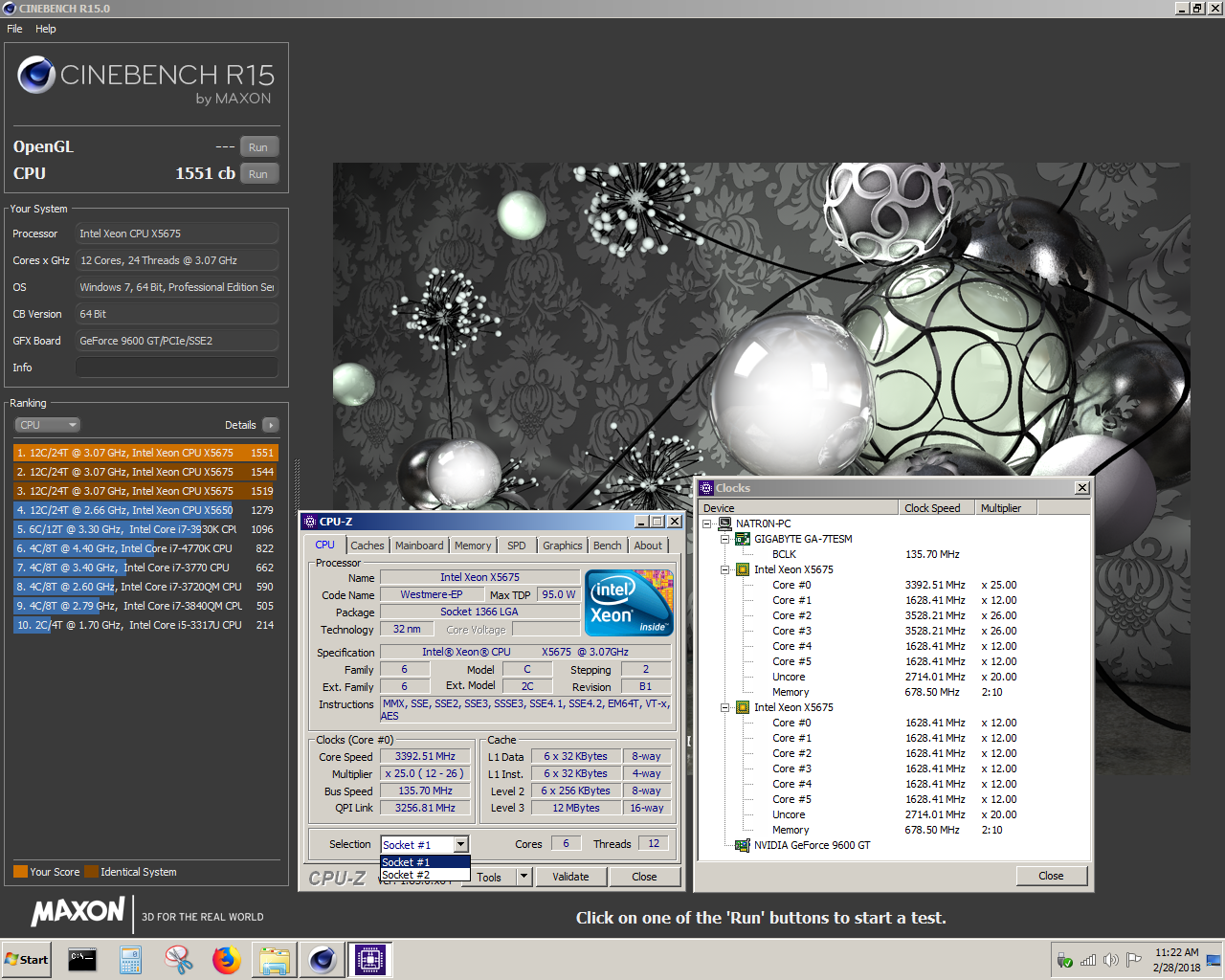Choose Socket #2 in the dropdown list
Screen dimensions: 1225x980
(x=425, y=875)
